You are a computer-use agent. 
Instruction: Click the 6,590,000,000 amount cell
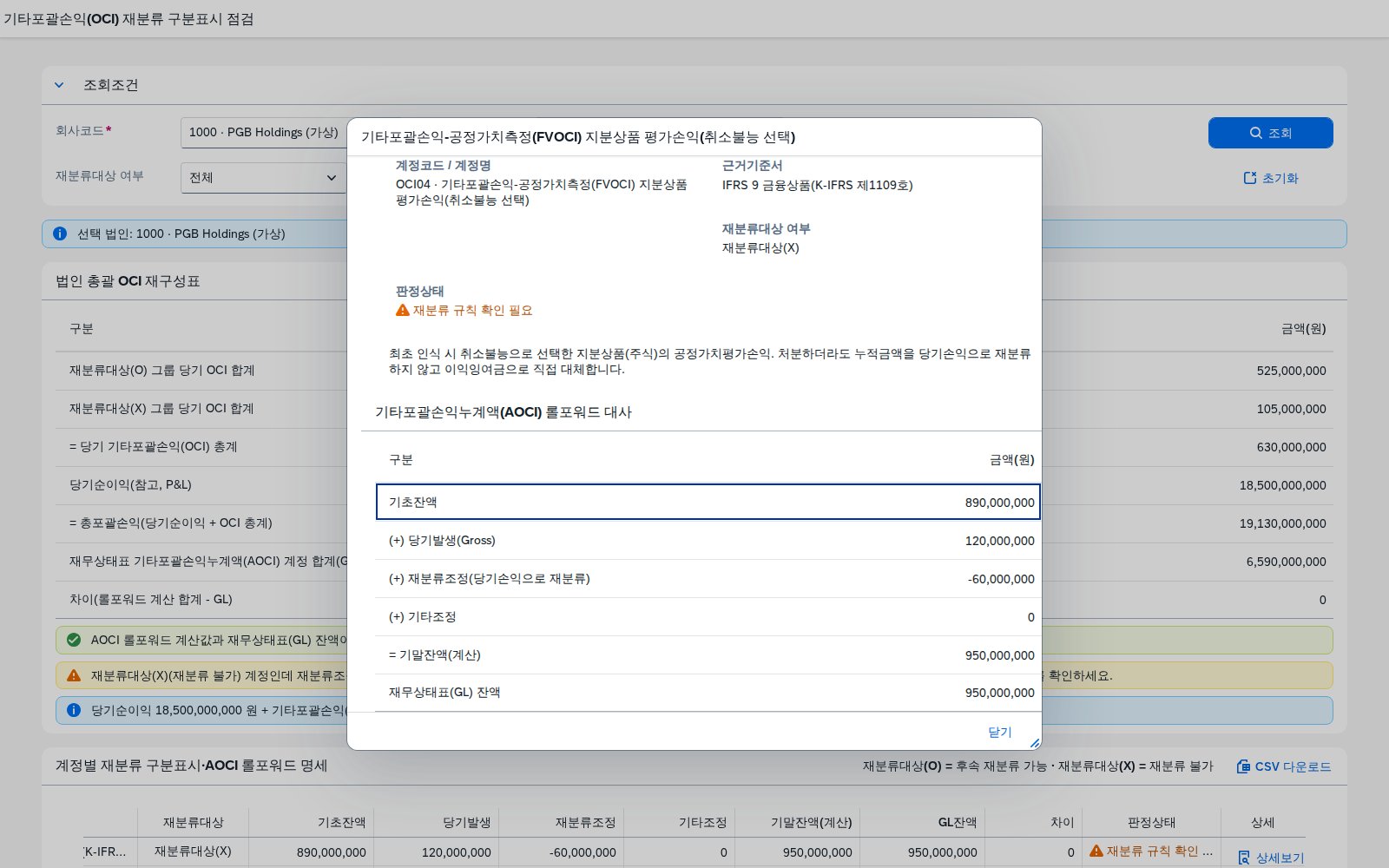tap(1286, 562)
